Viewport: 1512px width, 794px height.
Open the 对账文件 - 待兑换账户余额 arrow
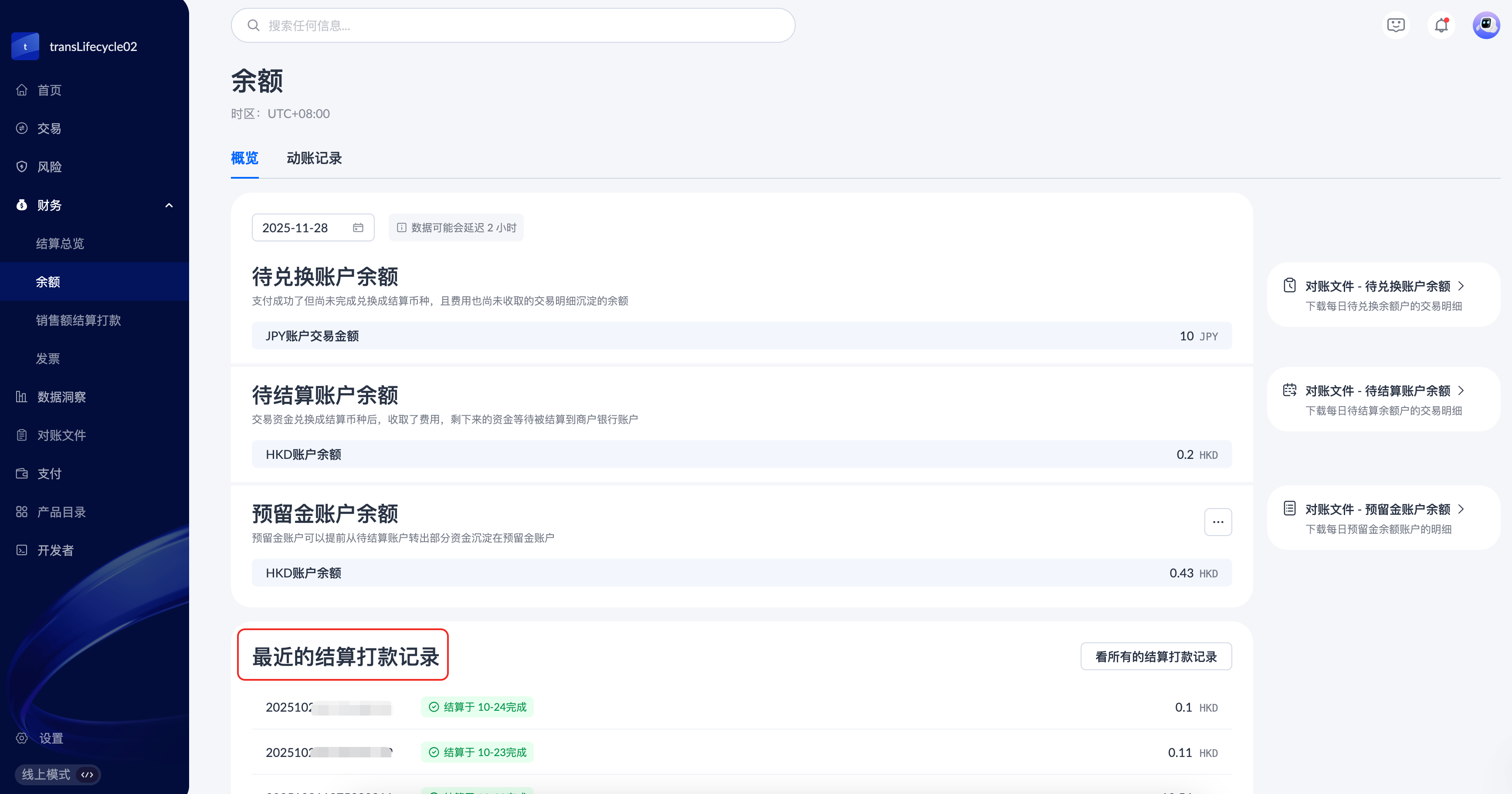coord(1461,286)
